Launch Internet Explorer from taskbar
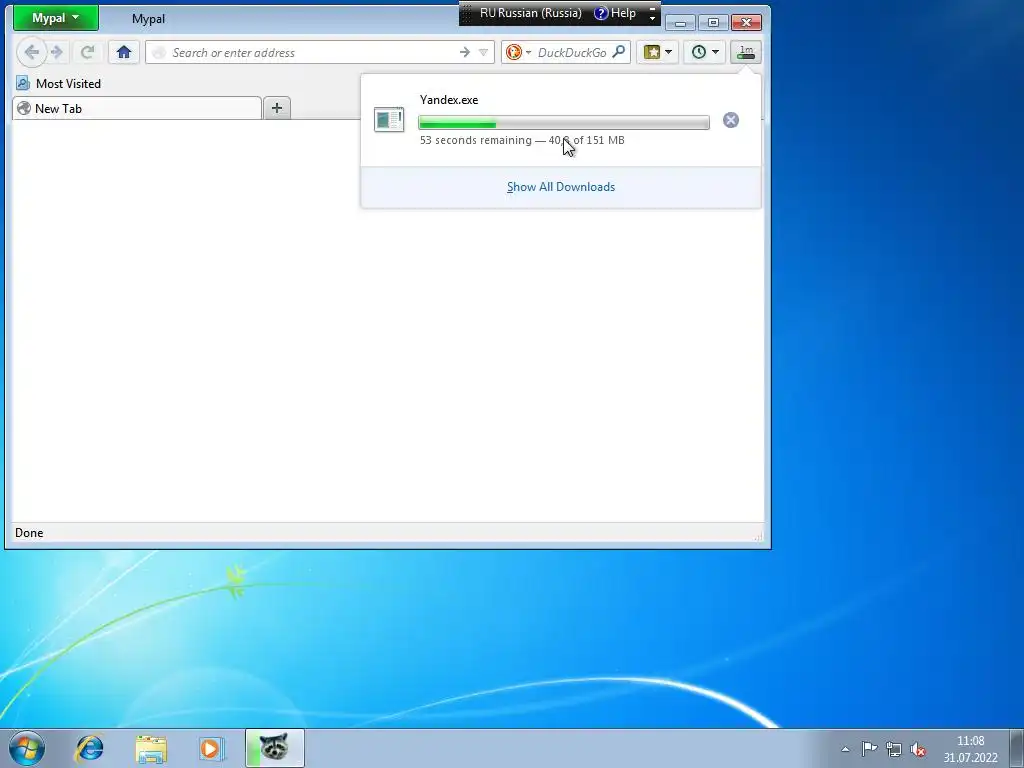The width and height of the screenshot is (1024, 768). (89, 748)
